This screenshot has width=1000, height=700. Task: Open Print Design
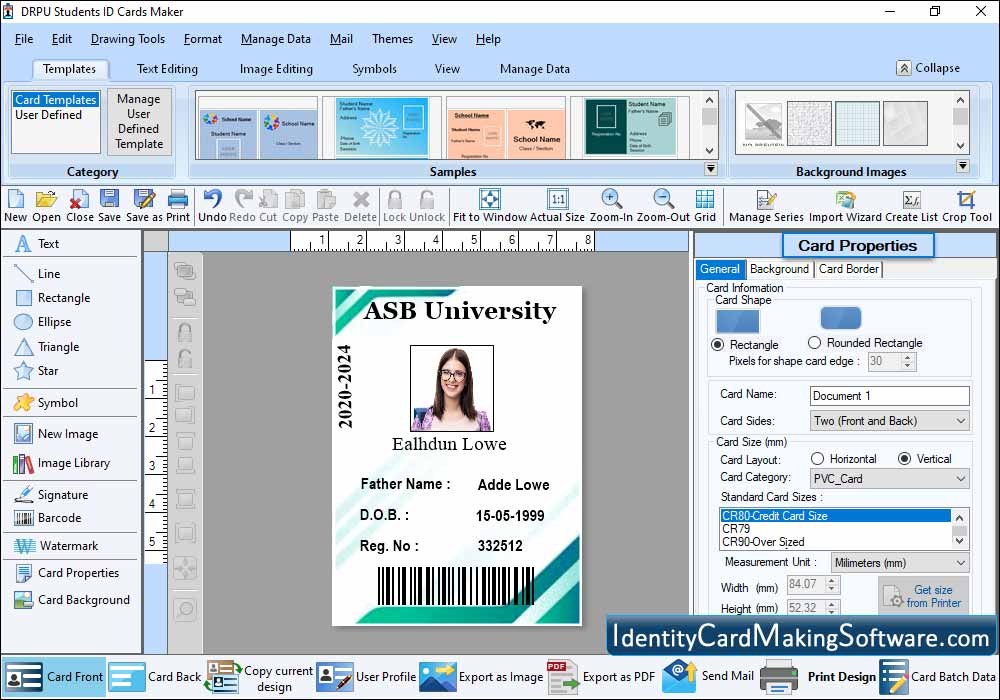(x=819, y=676)
